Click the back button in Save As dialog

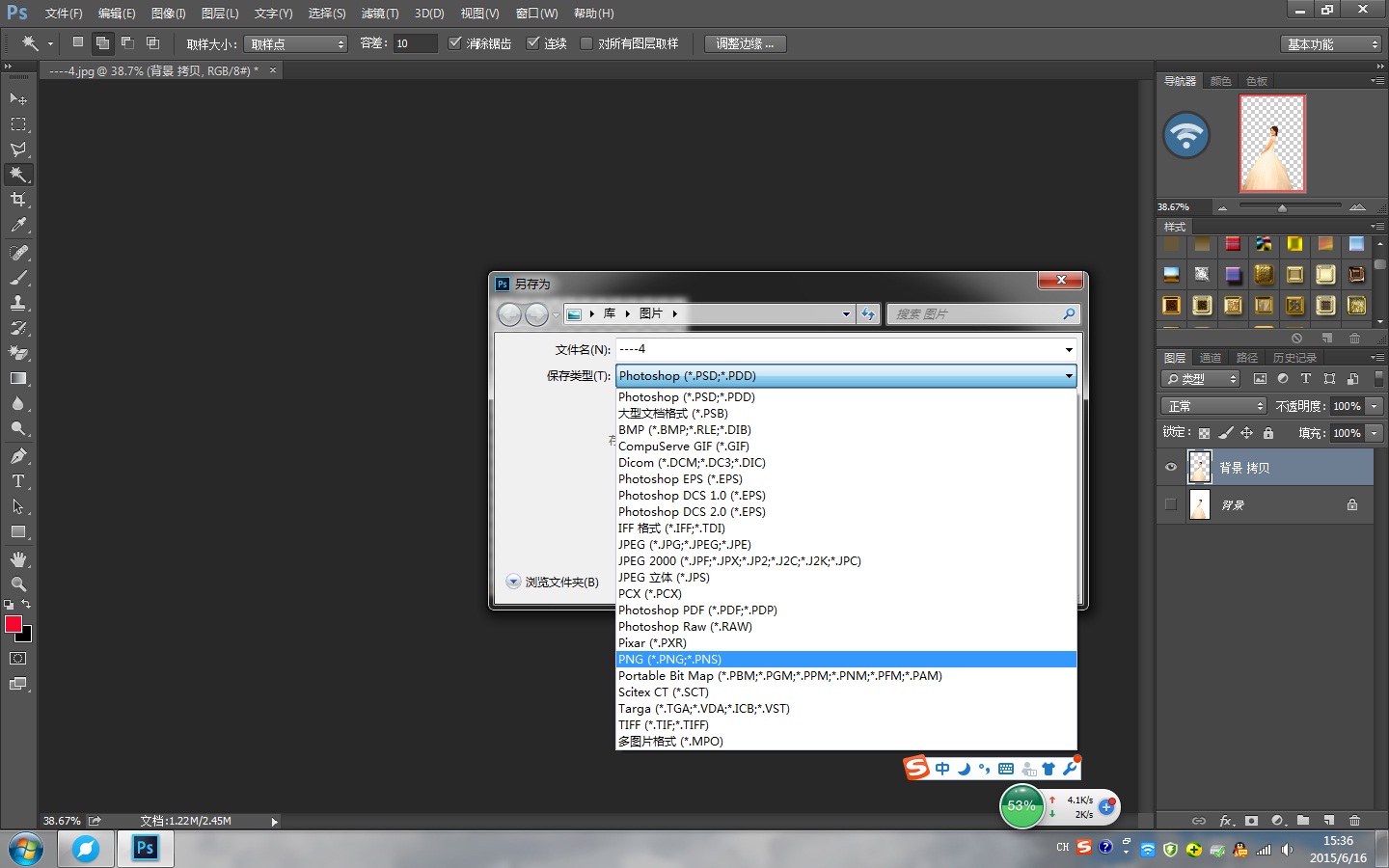[x=509, y=314]
